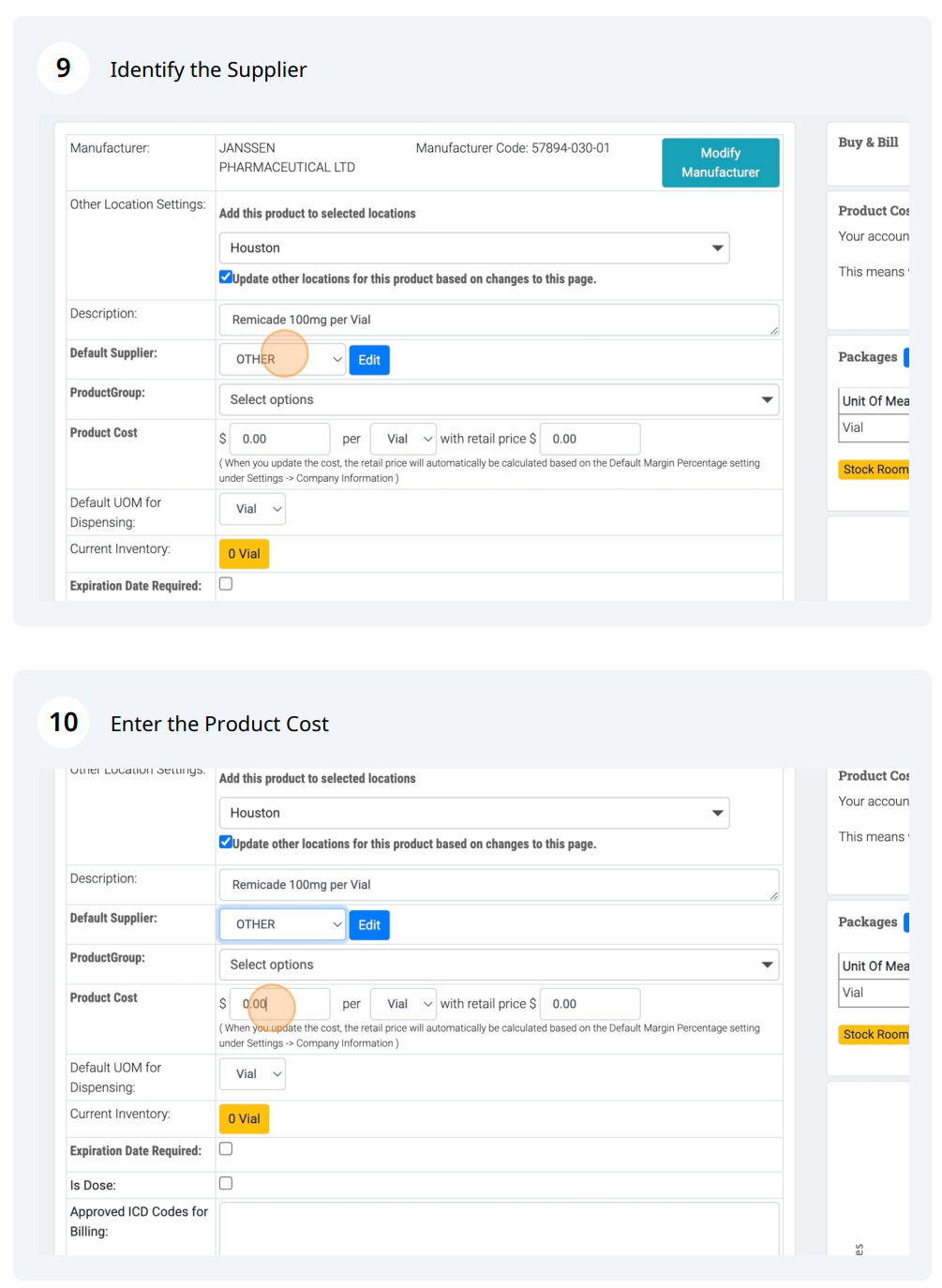
Task: Click Approved ICD Codes text area
Action: tap(499, 1229)
